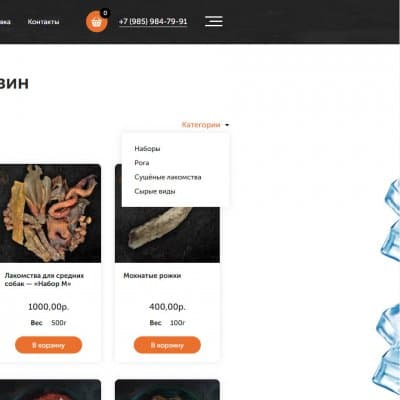Open the Набор М product photo
Viewport: 400px width, 400px height.
pyautogui.click(x=50, y=213)
